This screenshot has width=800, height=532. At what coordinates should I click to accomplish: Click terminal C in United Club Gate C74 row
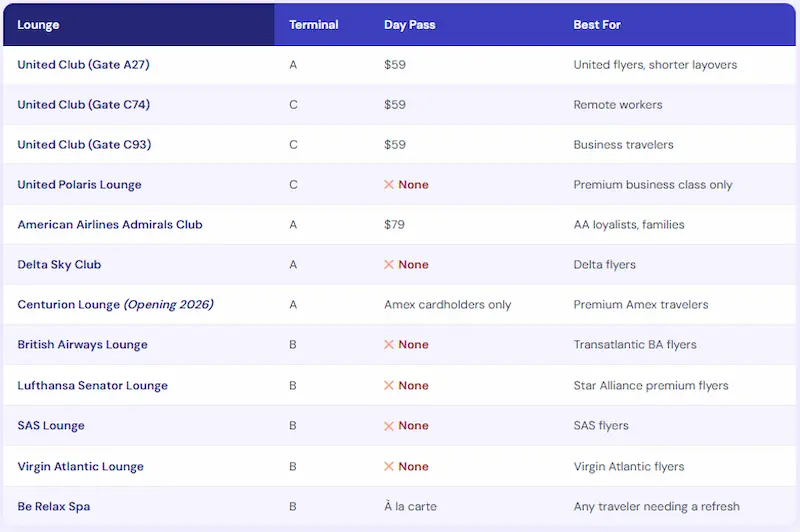293,105
